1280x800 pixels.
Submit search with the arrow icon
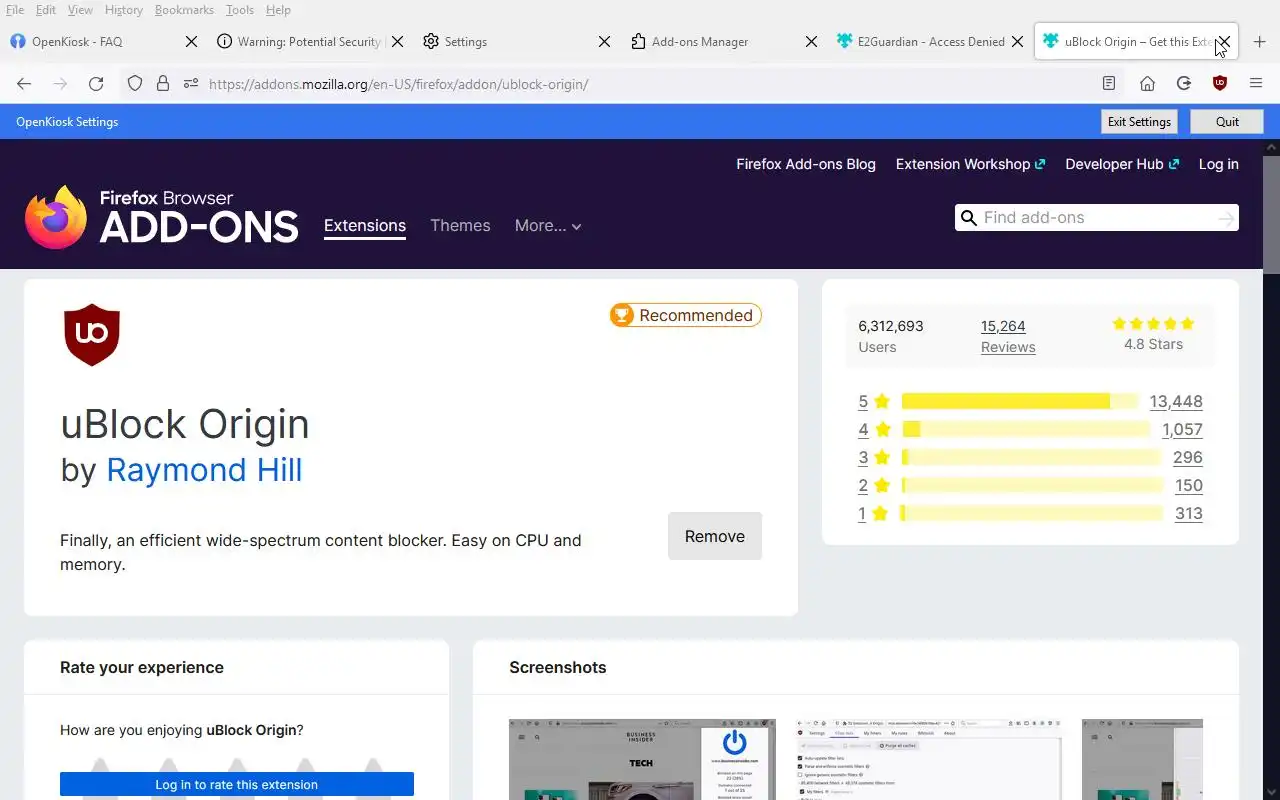point(1226,218)
